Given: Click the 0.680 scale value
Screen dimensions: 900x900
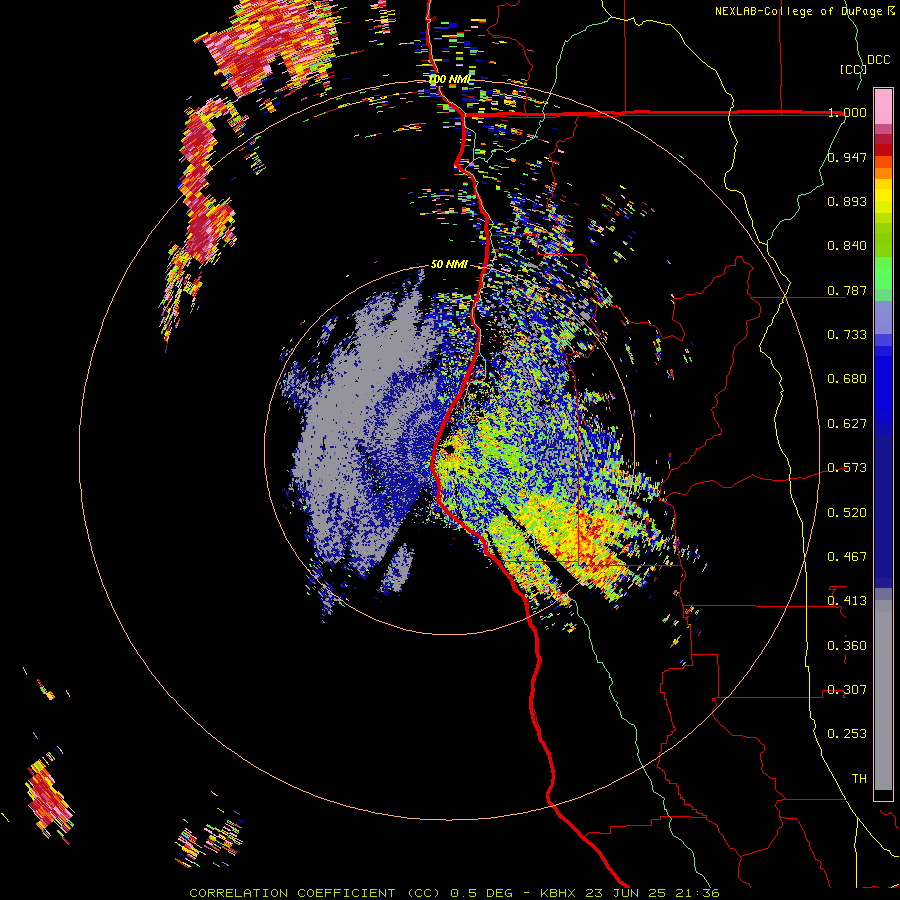Looking at the screenshot, I should 847,379.
